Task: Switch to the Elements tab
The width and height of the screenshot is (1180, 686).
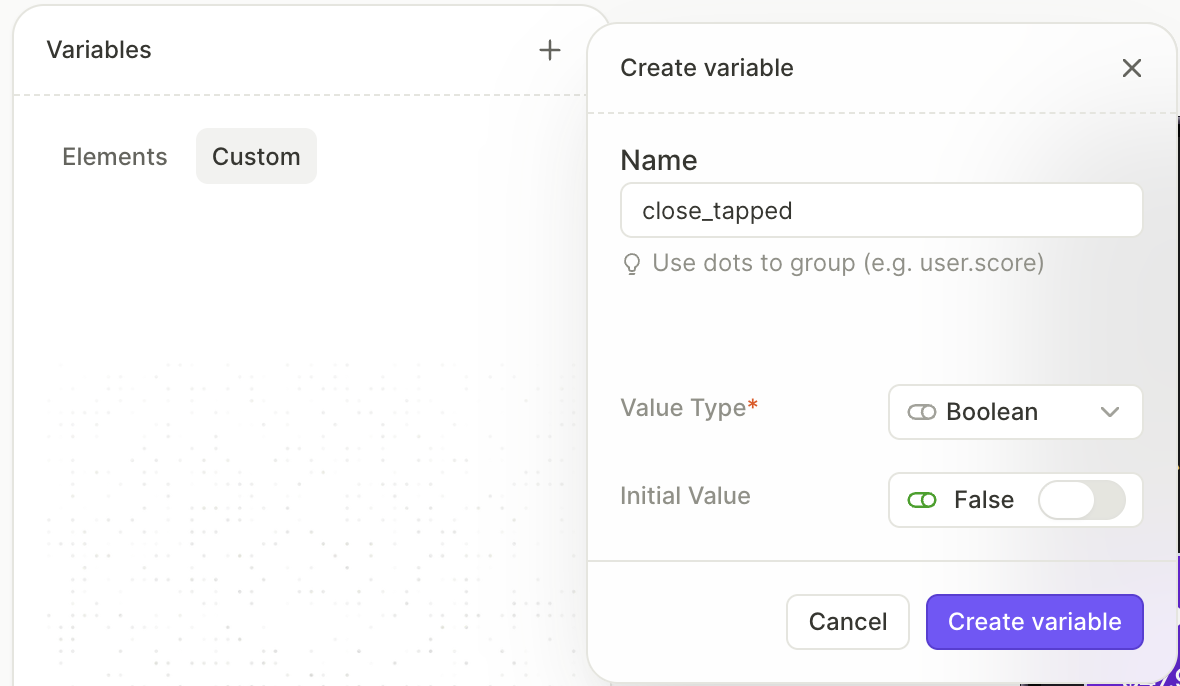Action: (115, 156)
